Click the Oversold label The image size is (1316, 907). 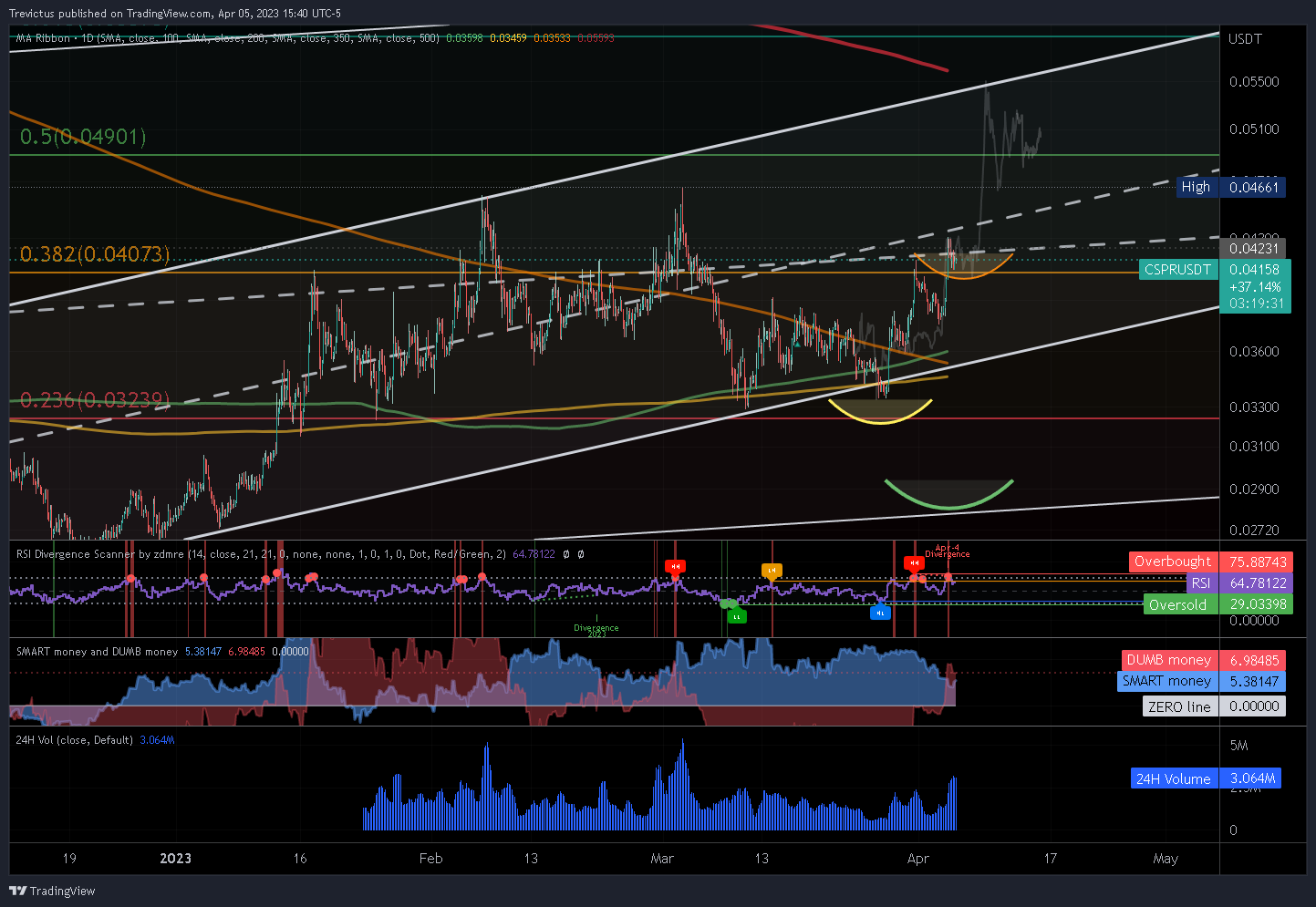1178,605
